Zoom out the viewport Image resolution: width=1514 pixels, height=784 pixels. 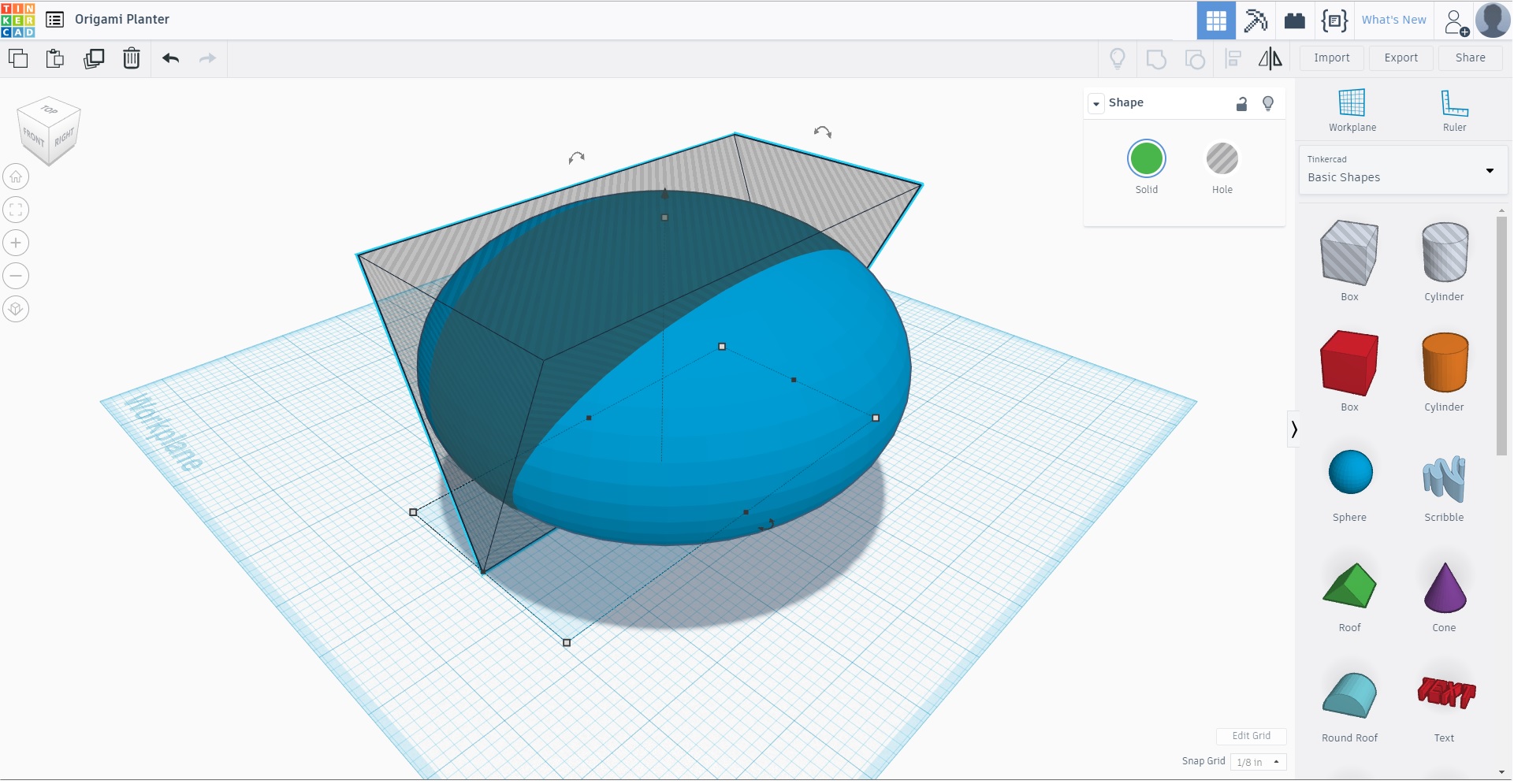pos(16,276)
